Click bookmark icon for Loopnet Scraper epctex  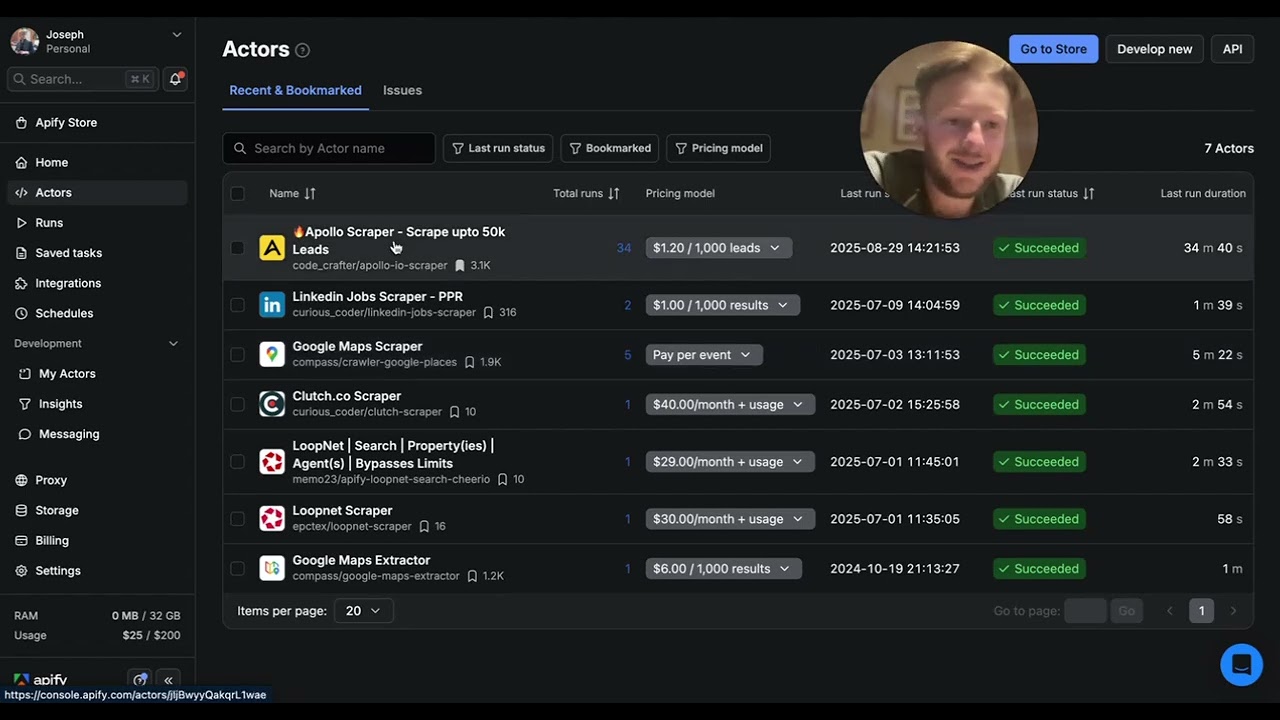(424, 526)
